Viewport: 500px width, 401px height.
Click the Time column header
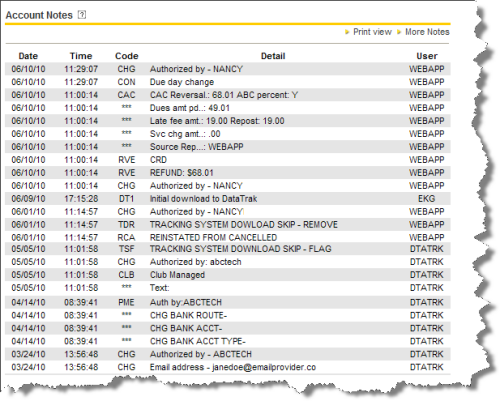(x=81, y=56)
